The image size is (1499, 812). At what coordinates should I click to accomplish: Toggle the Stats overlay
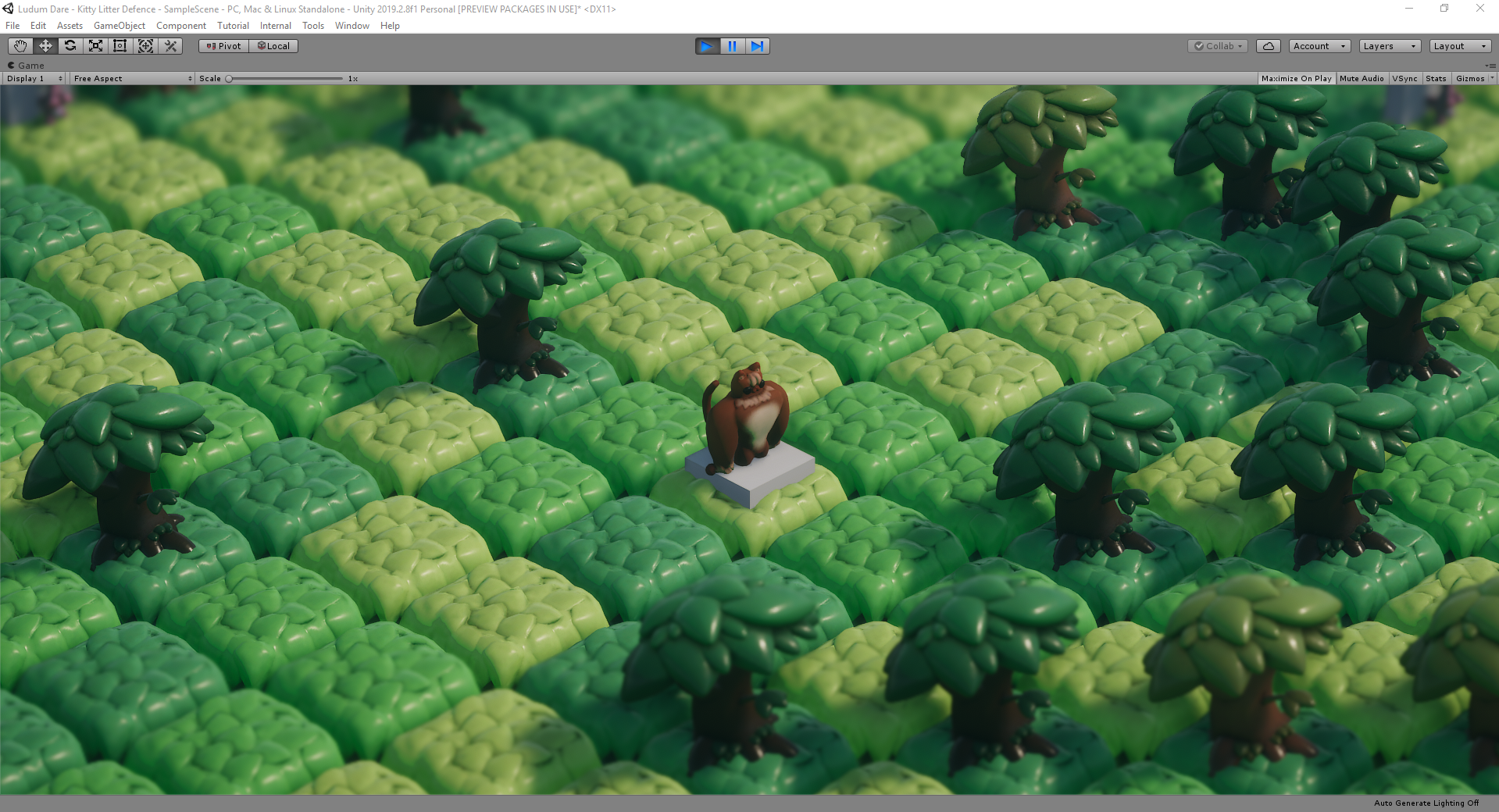tap(1436, 78)
